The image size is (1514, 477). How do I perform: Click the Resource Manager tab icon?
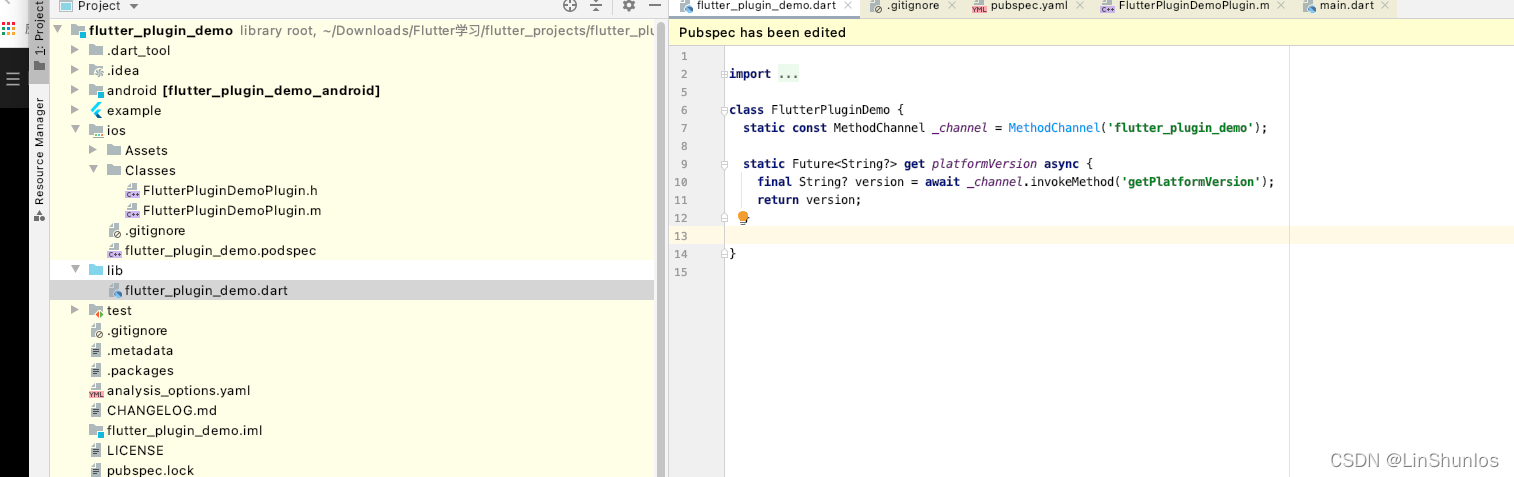(x=39, y=215)
